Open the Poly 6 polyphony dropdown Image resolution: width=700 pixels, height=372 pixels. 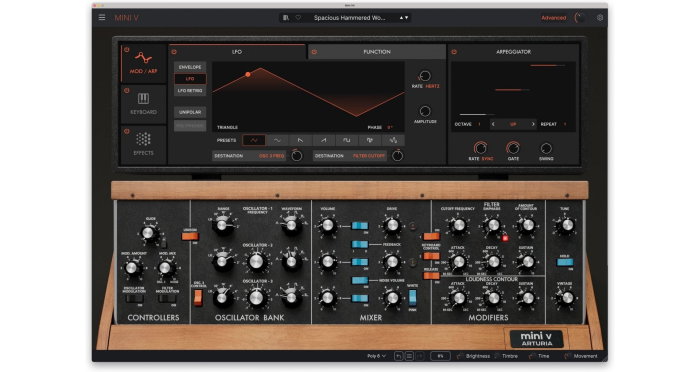click(376, 356)
